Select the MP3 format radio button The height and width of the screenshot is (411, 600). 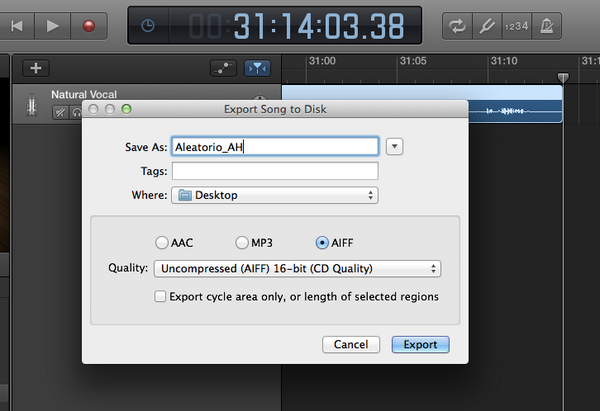pos(242,243)
